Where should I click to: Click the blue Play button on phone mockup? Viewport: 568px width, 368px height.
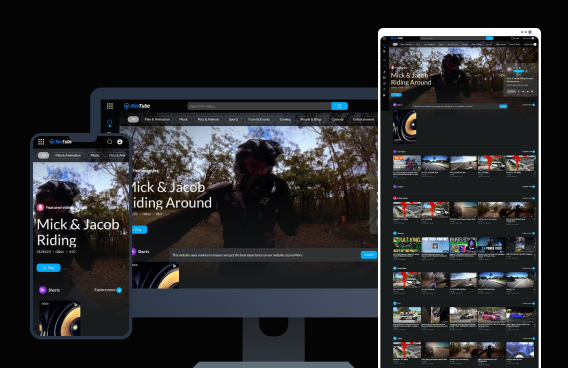[49, 268]
